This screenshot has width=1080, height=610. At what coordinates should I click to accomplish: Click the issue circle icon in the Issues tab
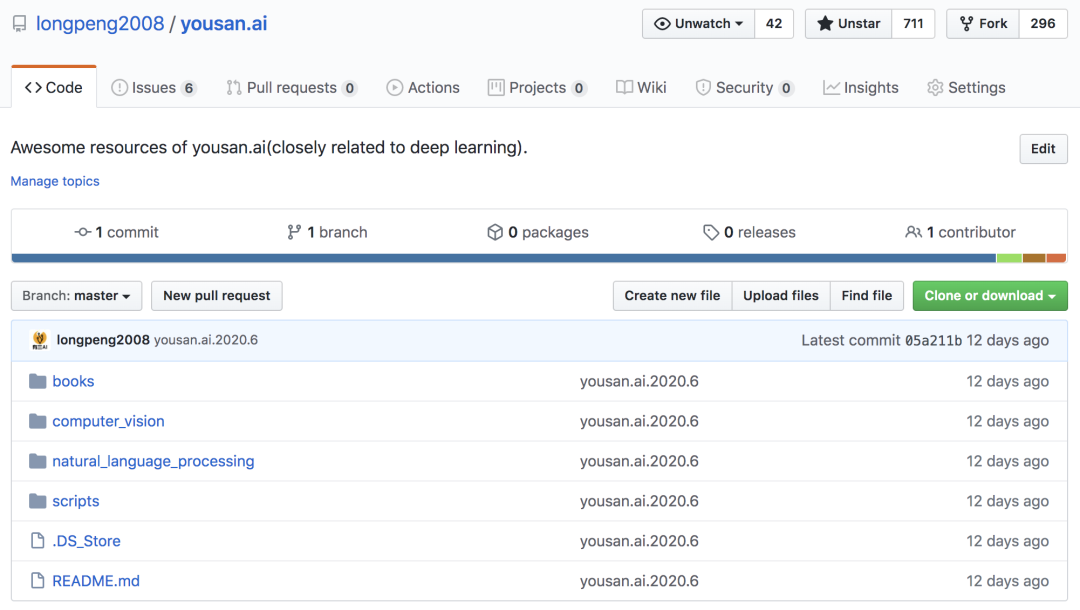tap(119, 87)
